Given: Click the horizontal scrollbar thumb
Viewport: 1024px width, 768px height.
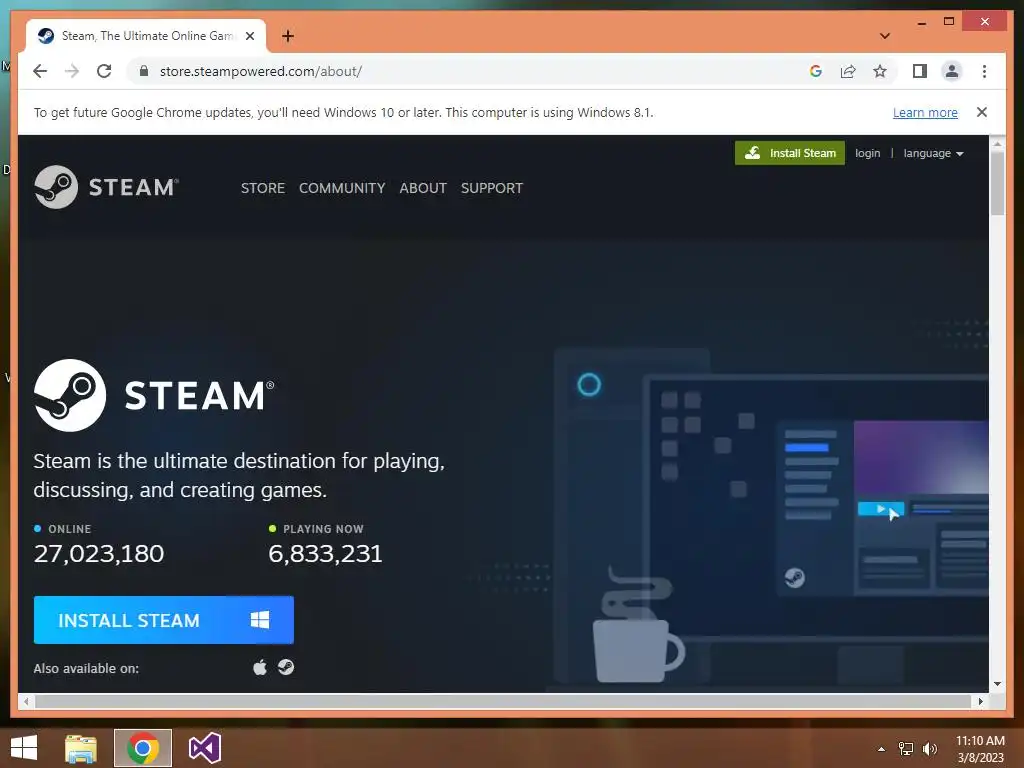Looking at the screenshot, I should (x=503, y=701).
